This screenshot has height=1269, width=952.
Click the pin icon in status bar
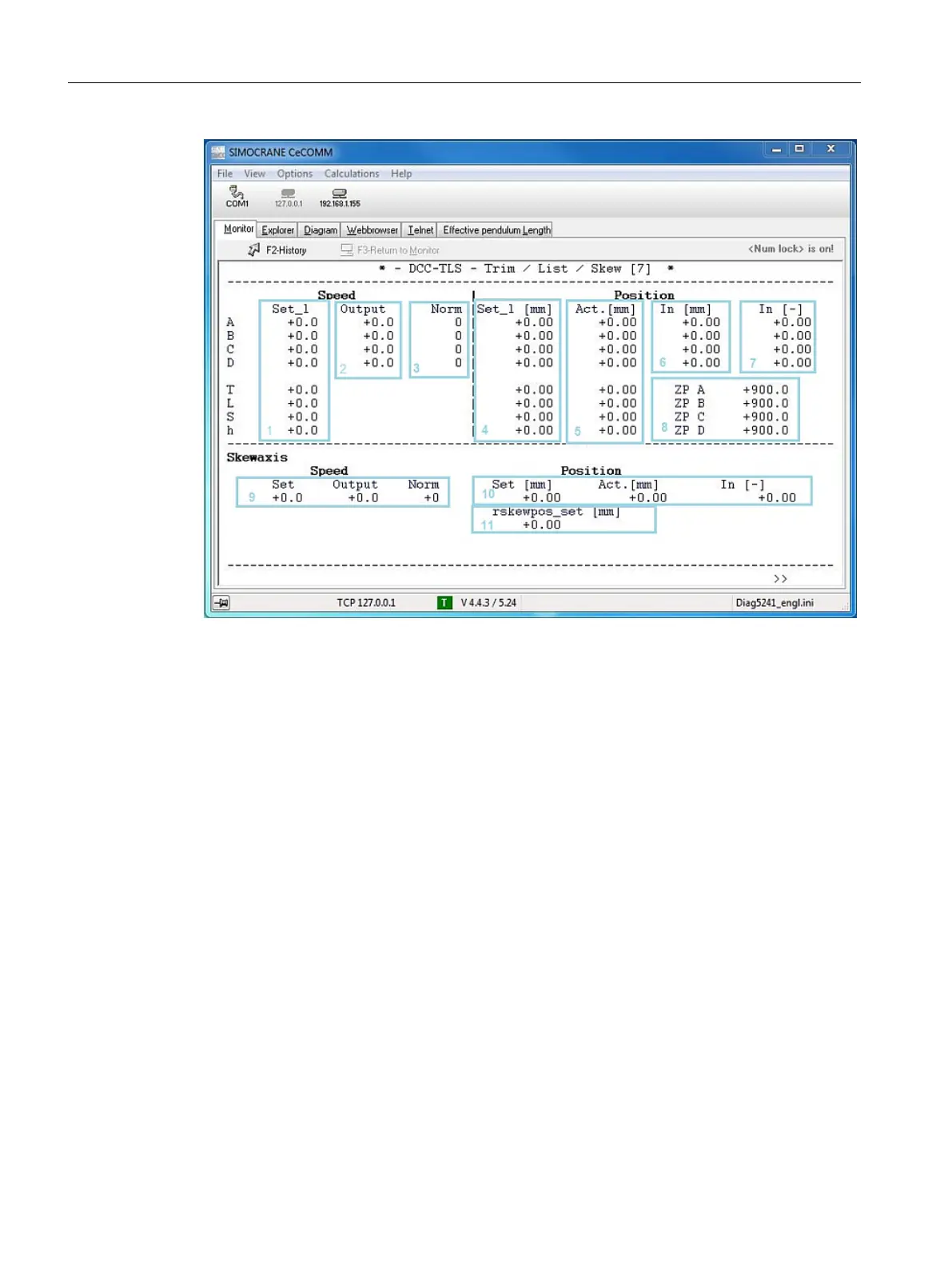pos(221,603)
